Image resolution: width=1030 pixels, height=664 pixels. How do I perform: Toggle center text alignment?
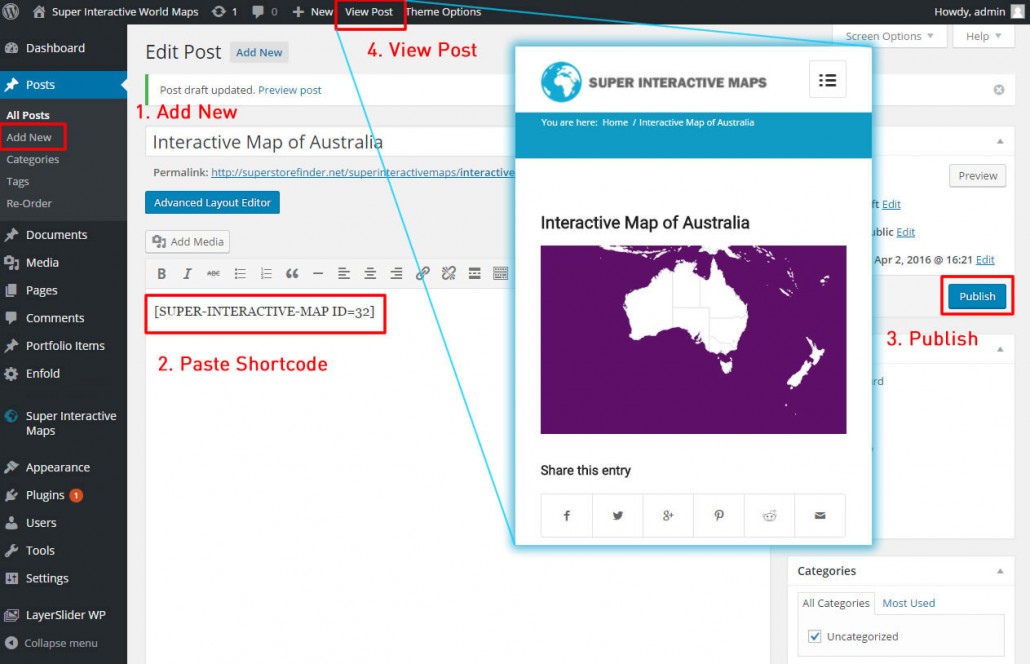tap(369, 273)
